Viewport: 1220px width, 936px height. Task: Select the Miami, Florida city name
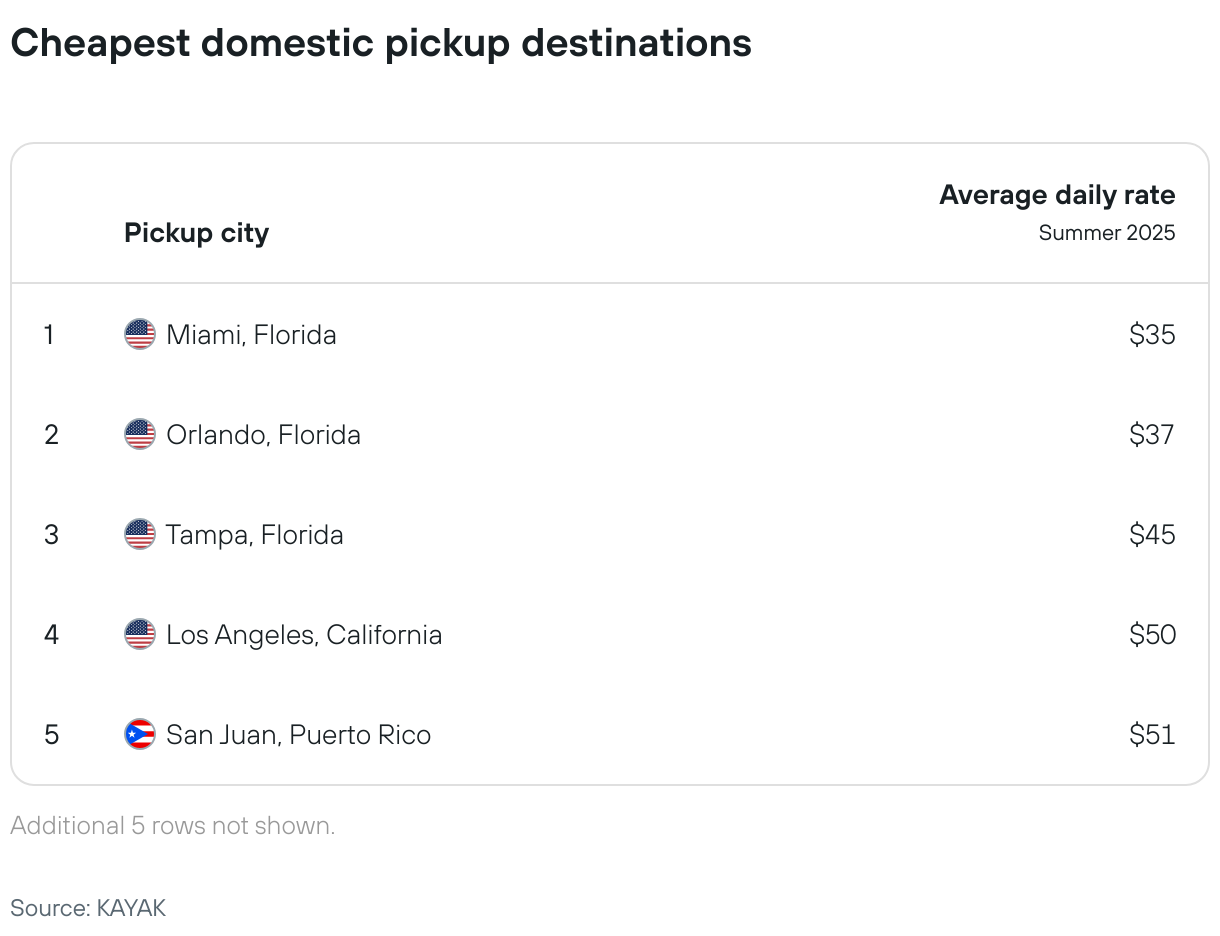(251, 334)
